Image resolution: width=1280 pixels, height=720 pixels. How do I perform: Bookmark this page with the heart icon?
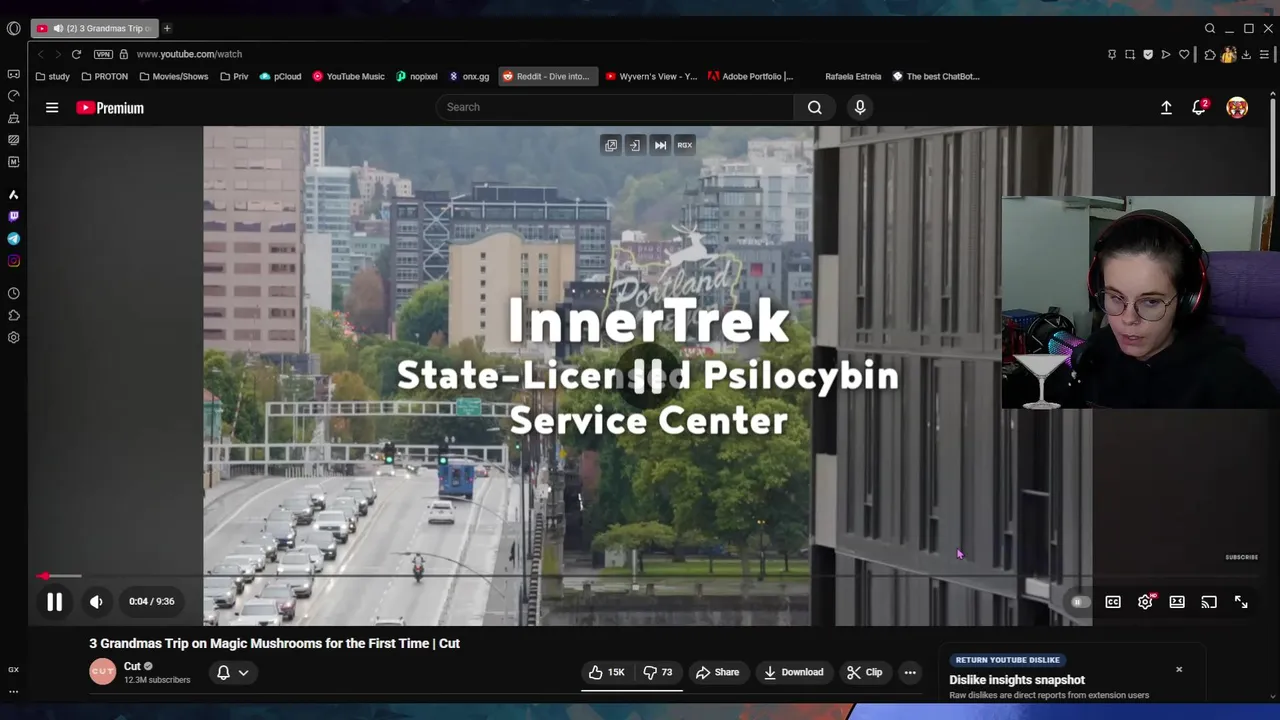(1184, 54)
